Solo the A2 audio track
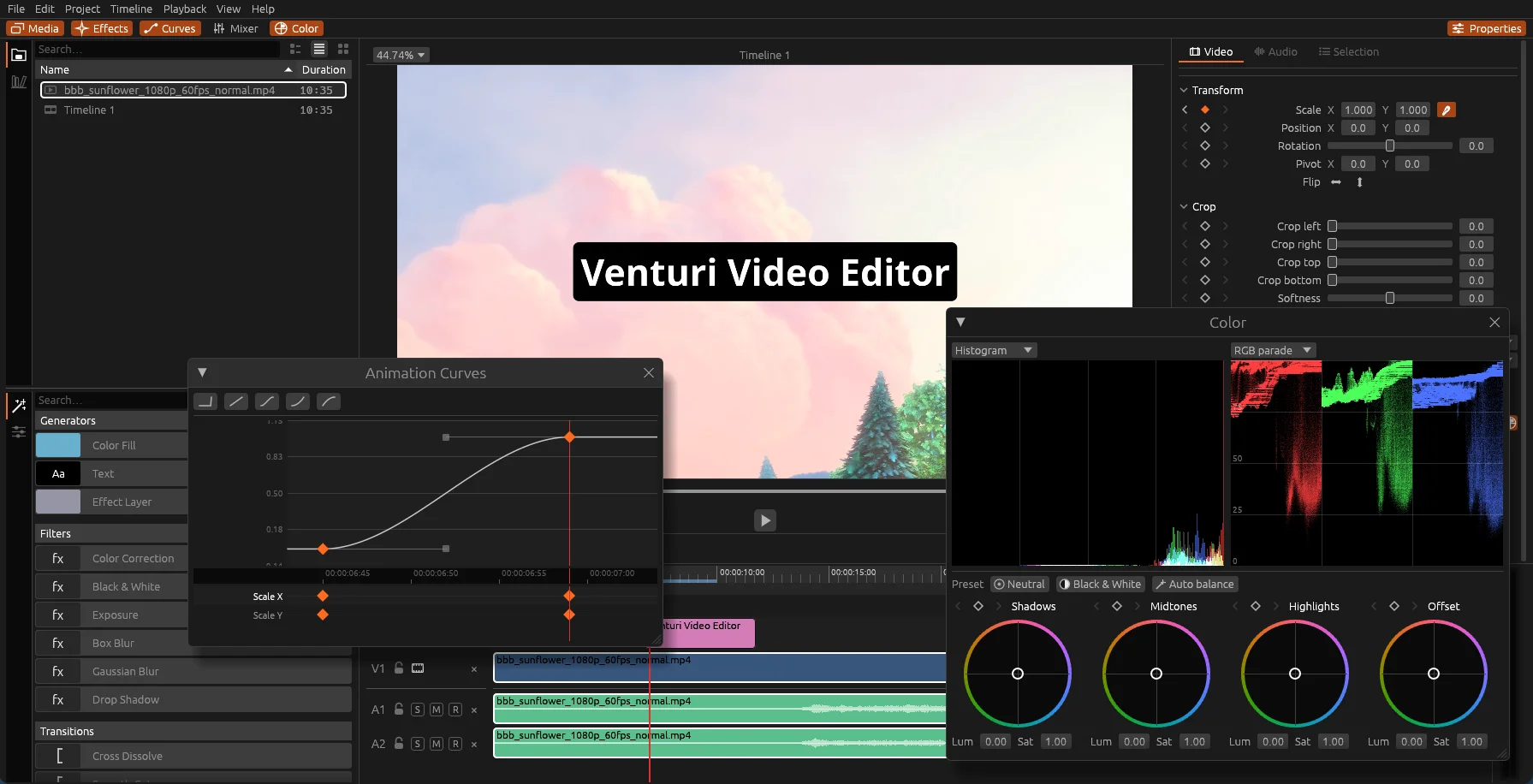 tap(418, 744)
